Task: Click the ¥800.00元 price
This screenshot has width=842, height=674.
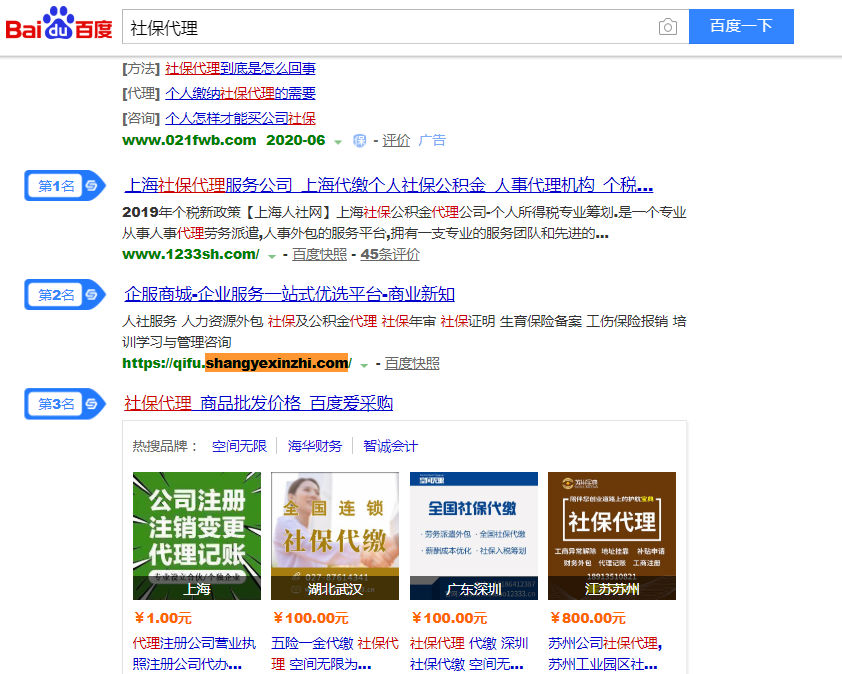Action: point(587,618)
